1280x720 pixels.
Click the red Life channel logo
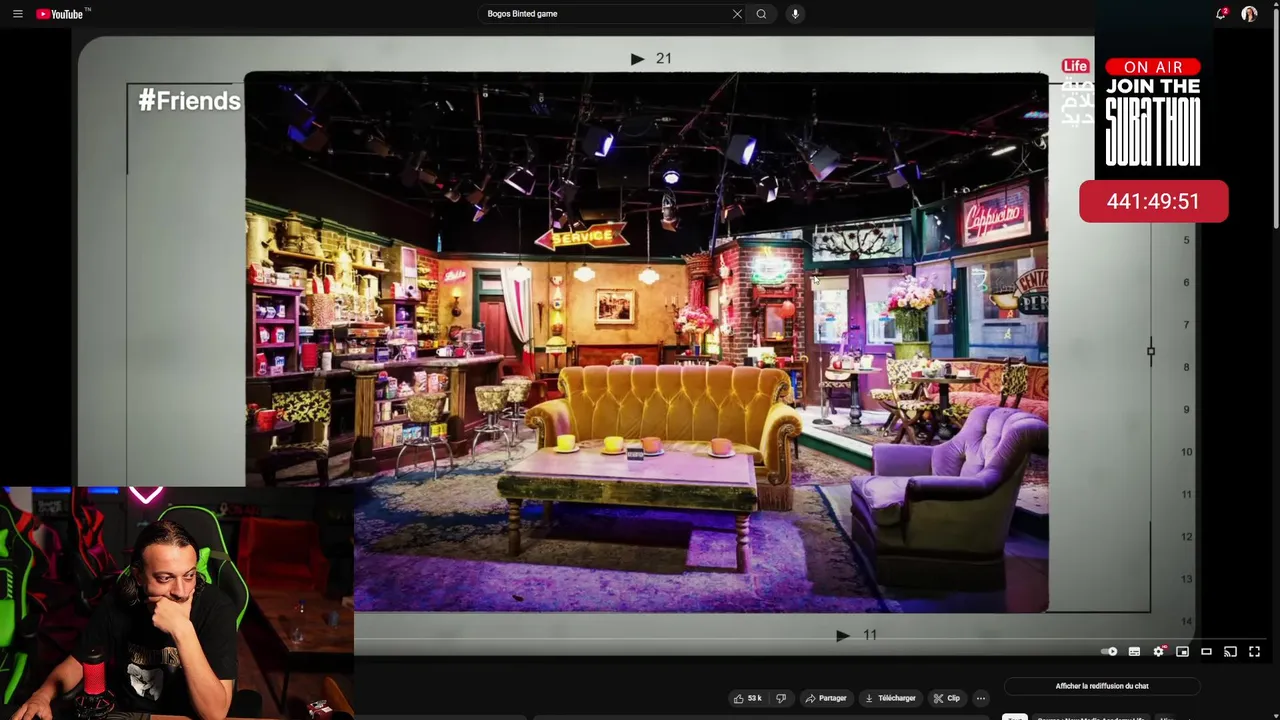[1075, 66]
